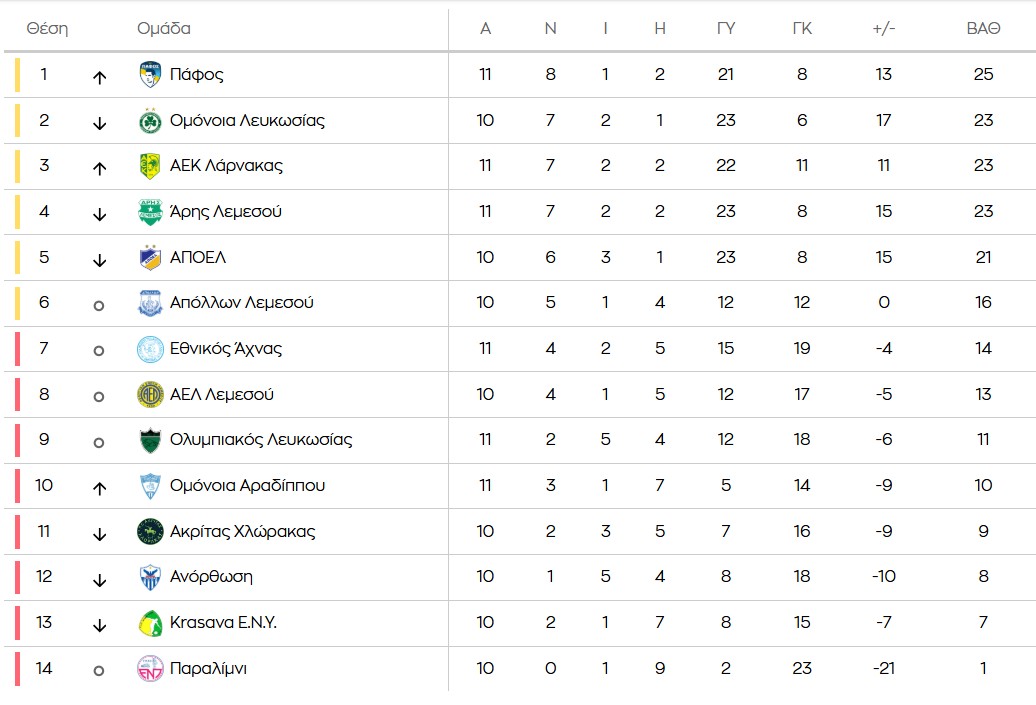
Task: Select the Krasava Ε.Ν.Υ. team logo
Action: click(150, 623)
